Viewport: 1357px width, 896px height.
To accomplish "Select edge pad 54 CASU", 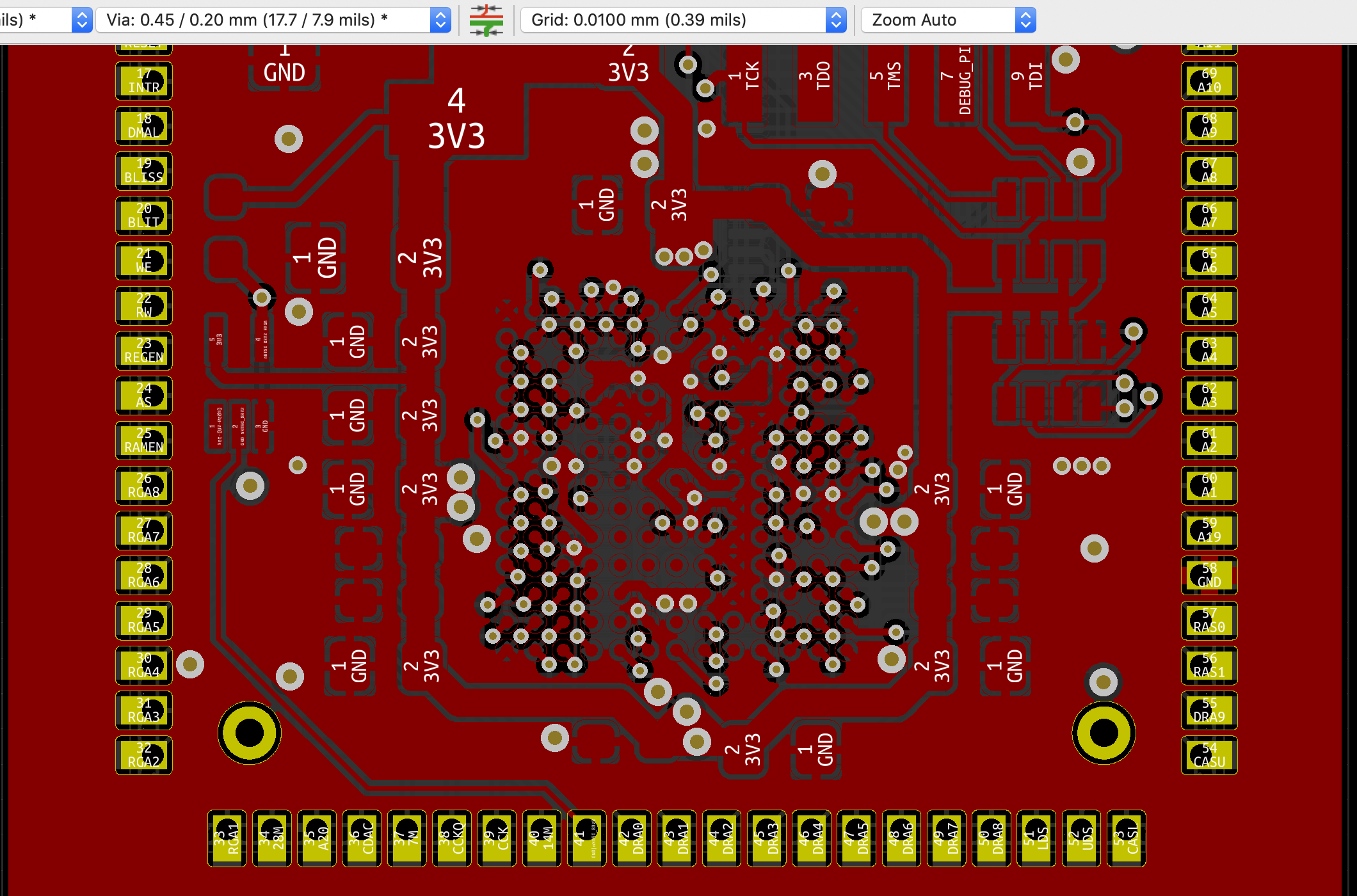I will tap(1209, 755).
